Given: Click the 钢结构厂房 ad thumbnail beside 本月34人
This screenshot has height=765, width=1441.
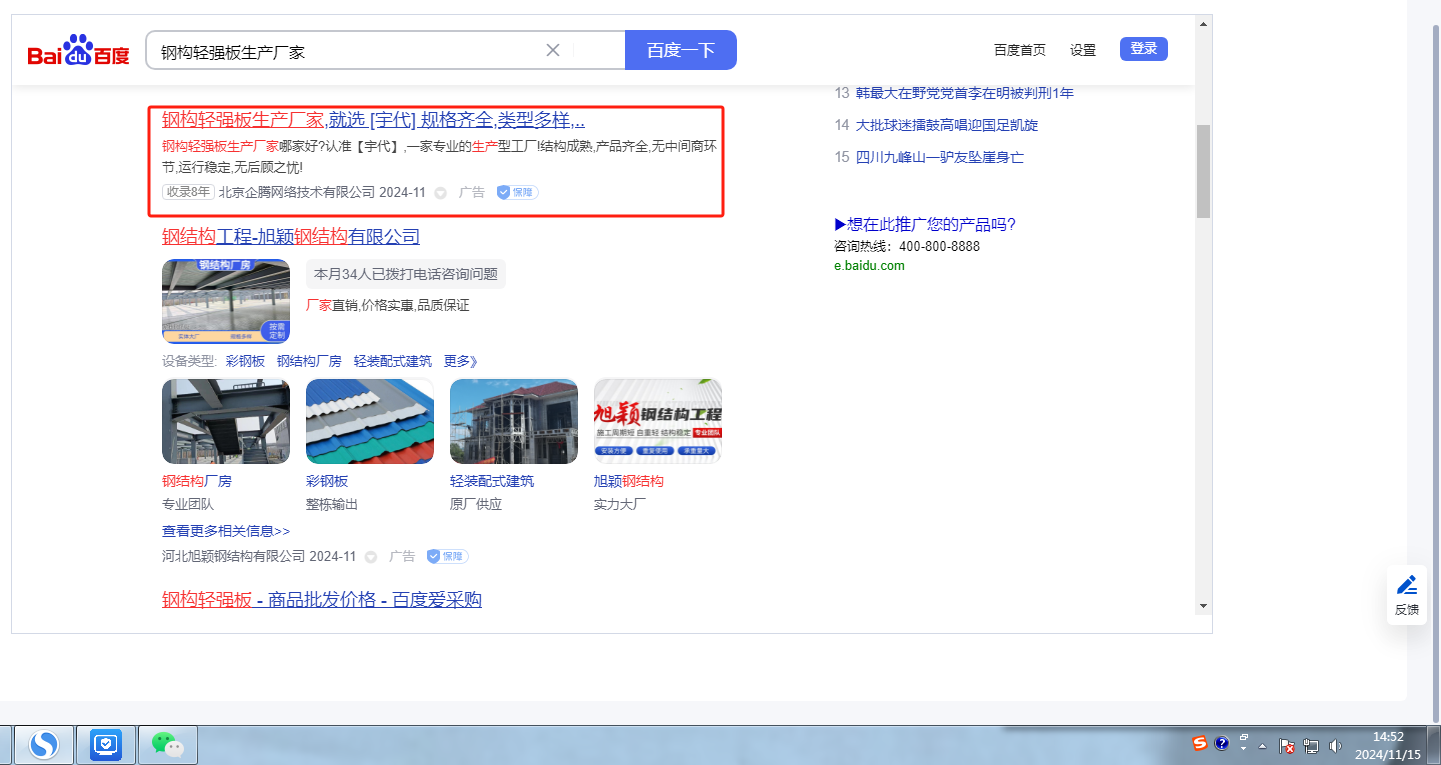Looking at the screenshot, I should click(226, 301).
